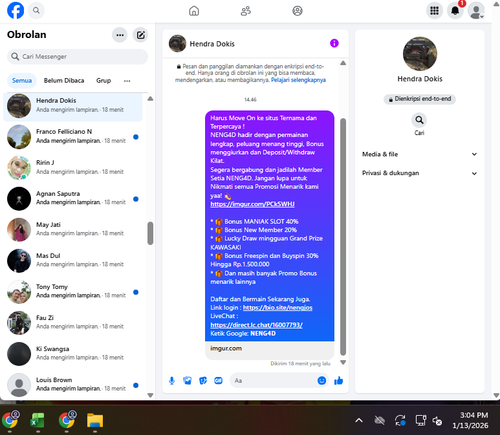The height and width of the screenshot is (435, 500).
Task: Open the Facebook search magnifier icon
Action: (36, 10)
